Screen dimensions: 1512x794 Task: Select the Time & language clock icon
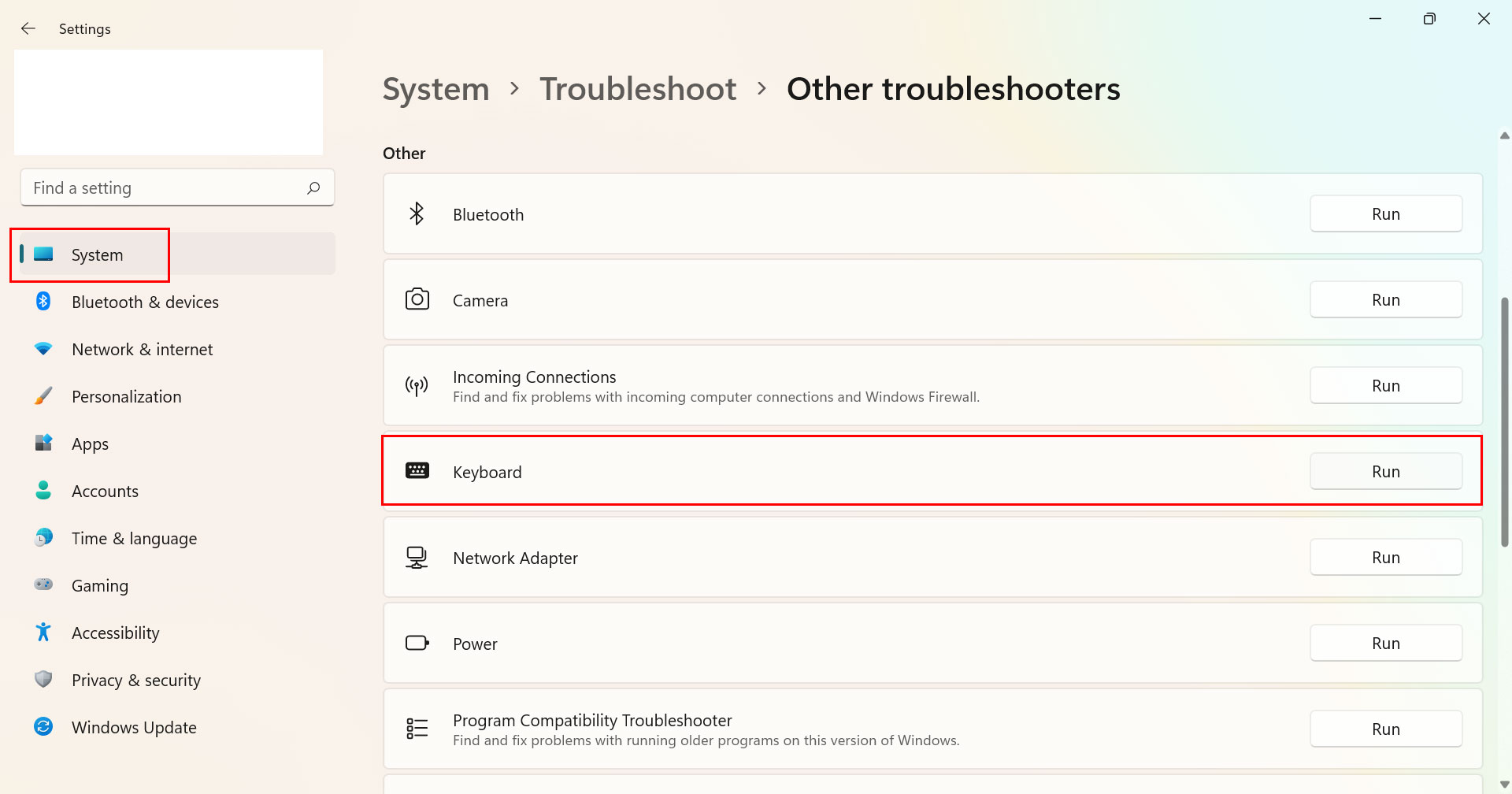click(43, 538)
